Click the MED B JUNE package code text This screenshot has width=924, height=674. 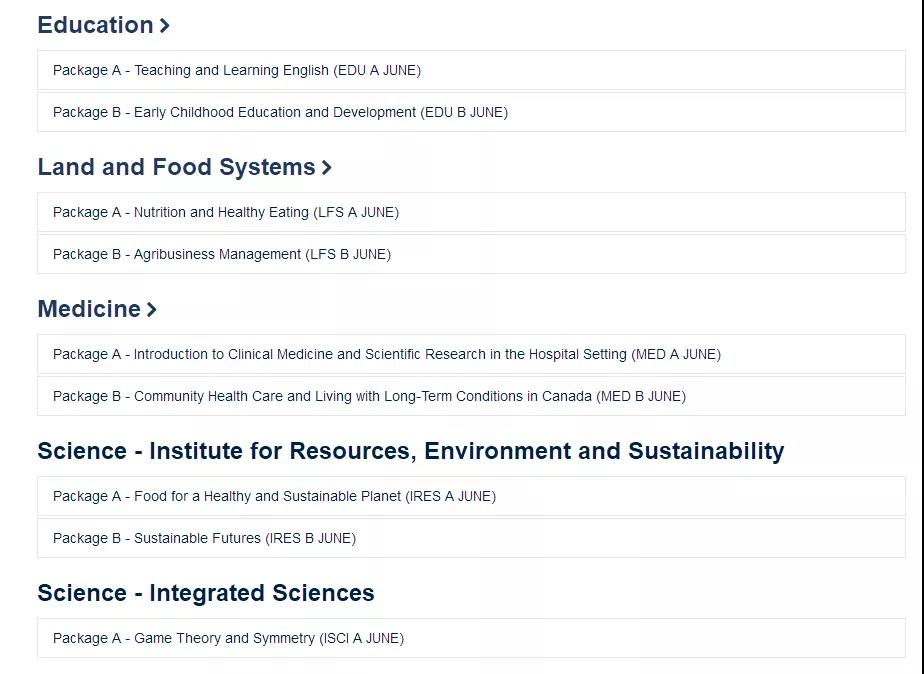(x=641, y=397)
